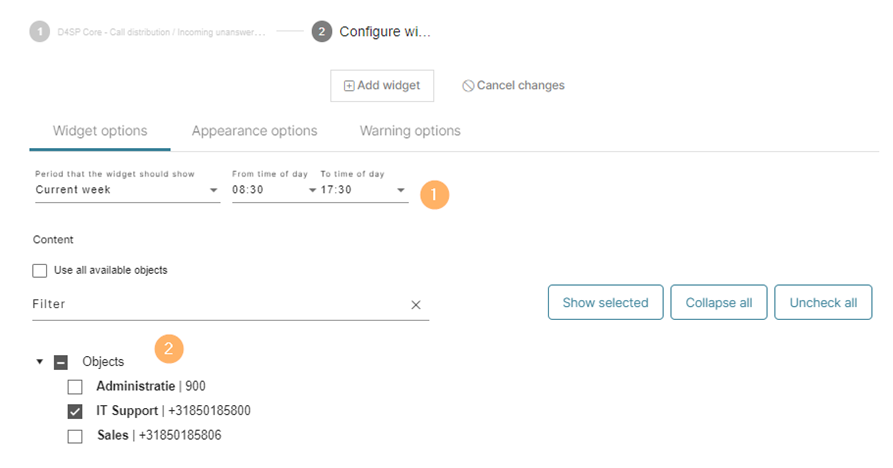Toggle the Objects parent indeterminate checkbox

(x=61, y=362)
